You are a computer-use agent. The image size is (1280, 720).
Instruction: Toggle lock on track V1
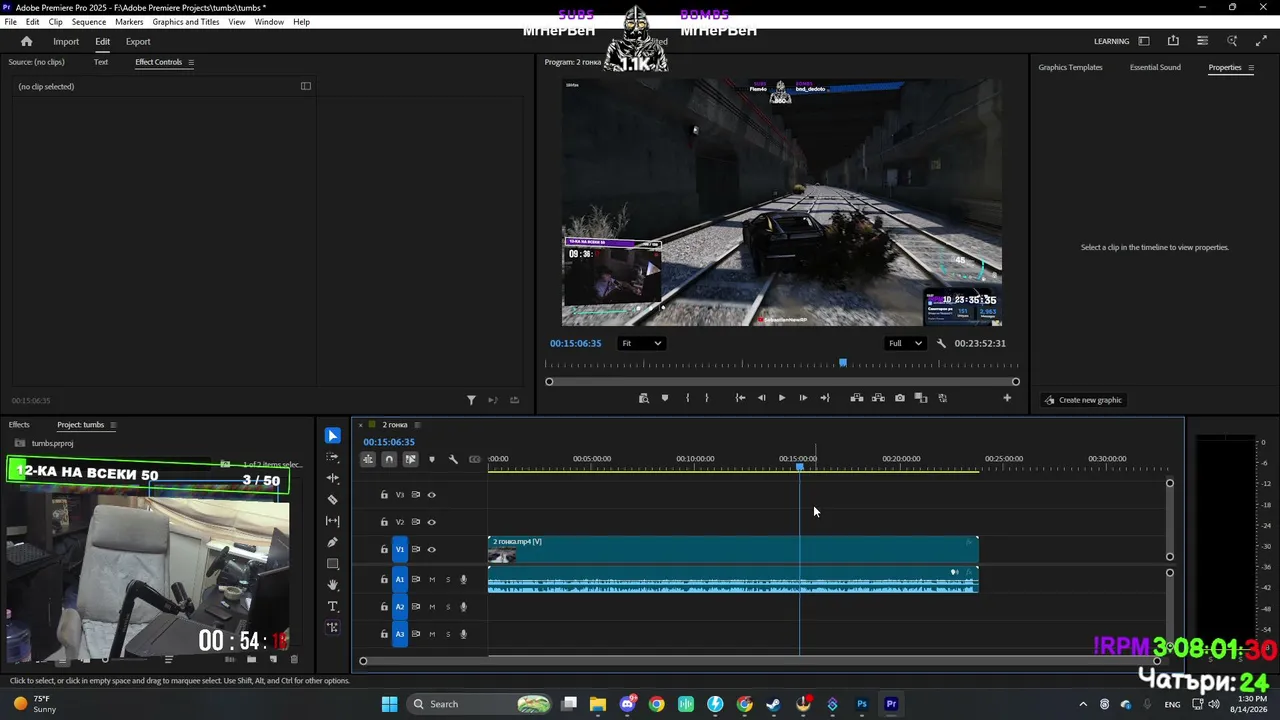(x=384, y=549)
